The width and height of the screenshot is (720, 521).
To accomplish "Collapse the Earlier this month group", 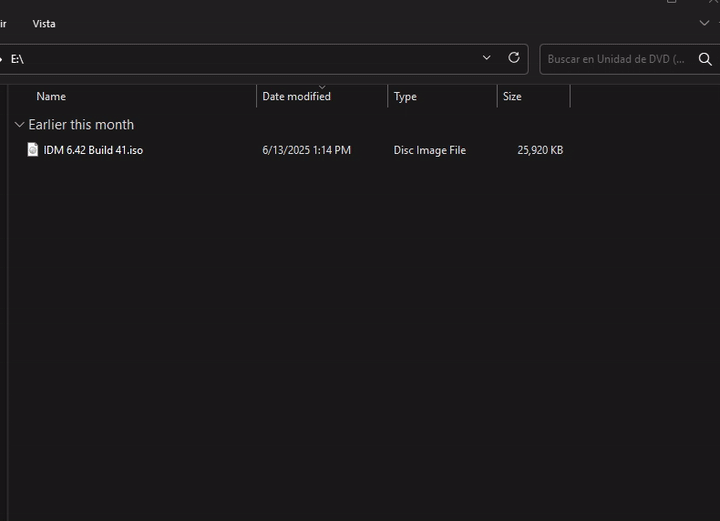I will 19,125.
